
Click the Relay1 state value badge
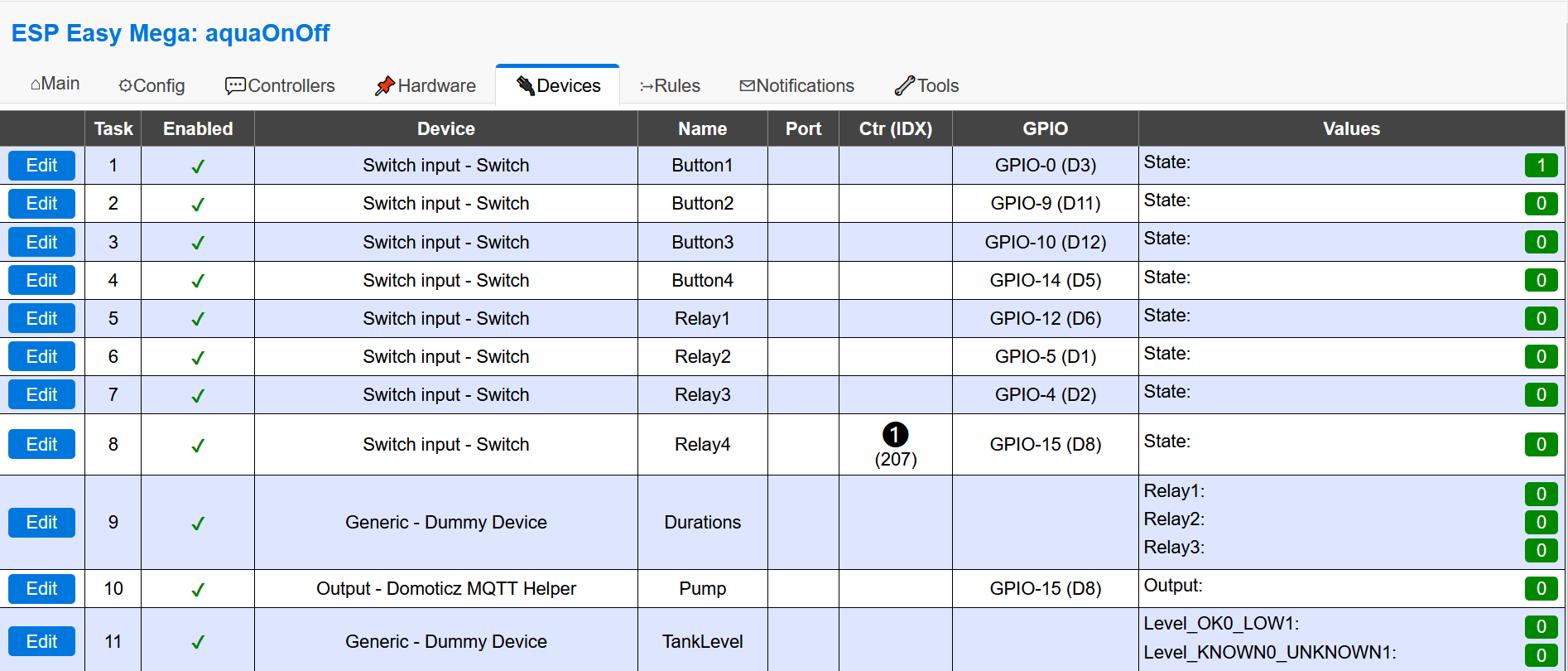1541,319
